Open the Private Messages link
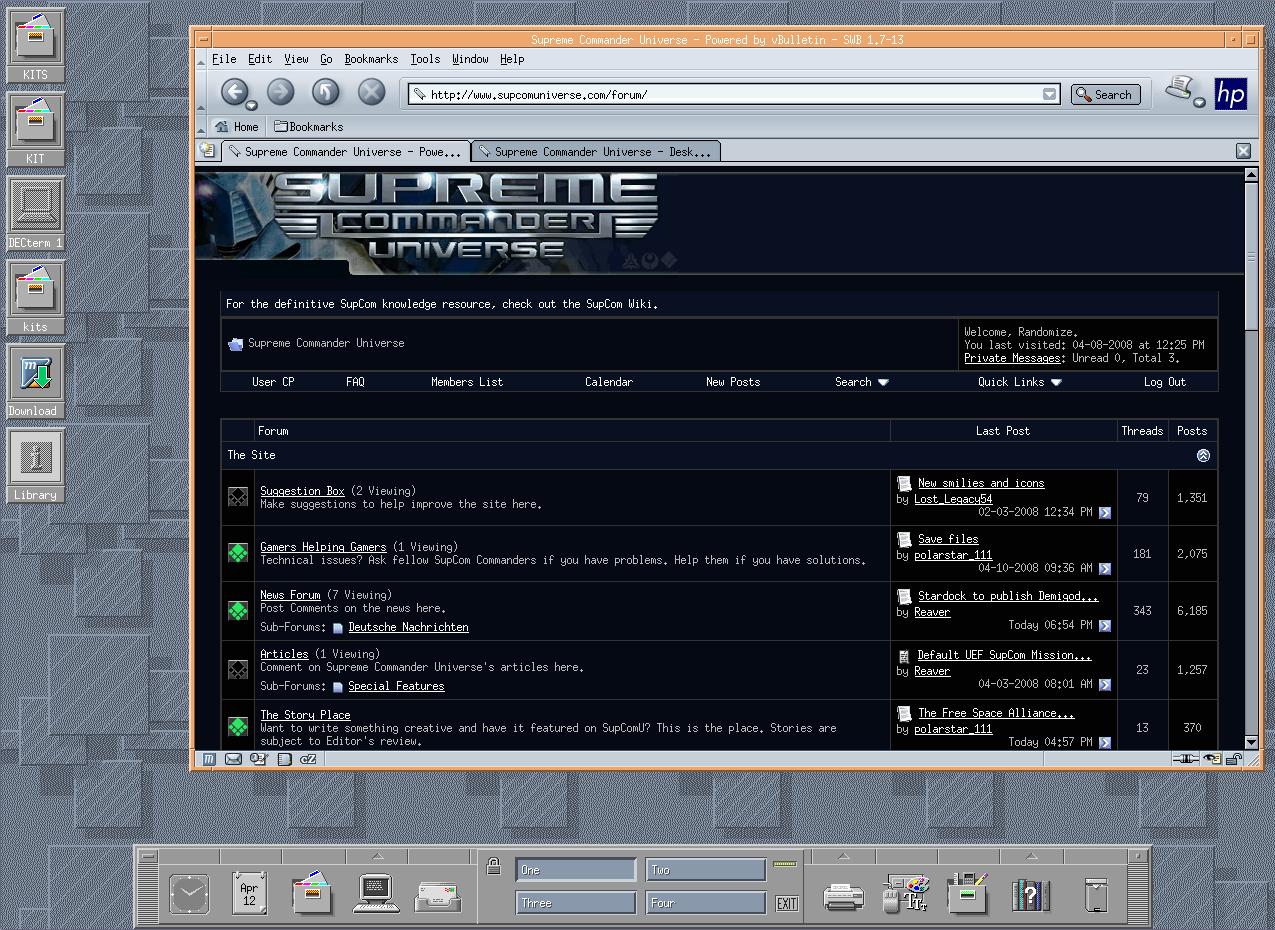1275x930 pixels. coord(1012,358)
